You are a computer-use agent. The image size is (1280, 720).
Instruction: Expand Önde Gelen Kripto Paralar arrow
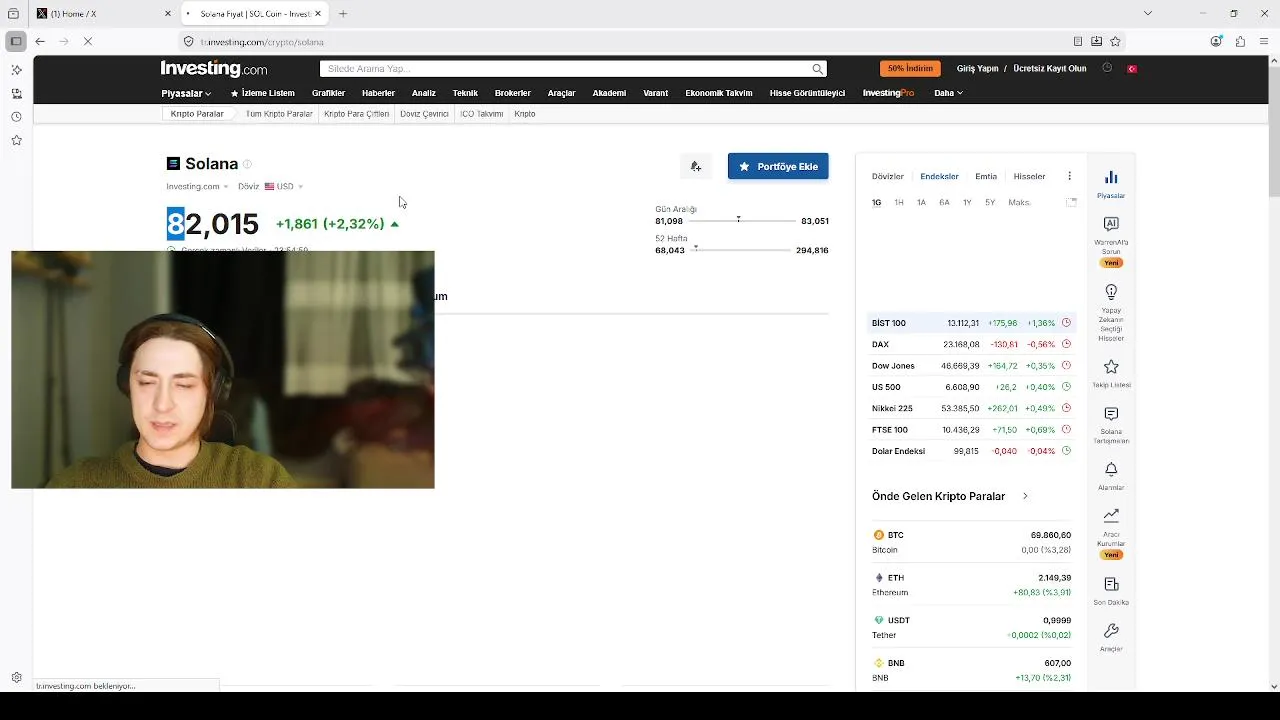1025,496
